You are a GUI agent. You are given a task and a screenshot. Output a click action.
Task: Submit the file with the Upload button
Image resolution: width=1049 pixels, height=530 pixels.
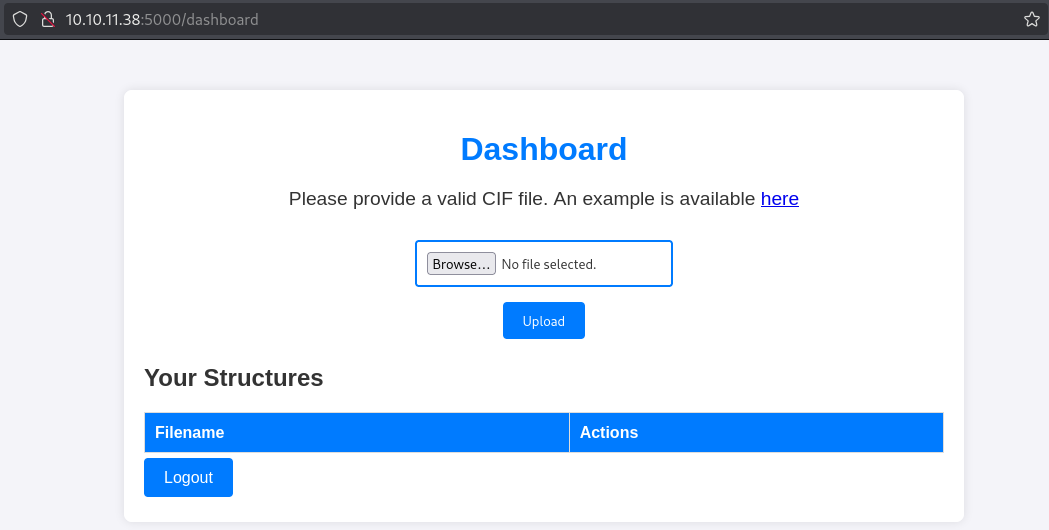click(x=543, y=321)
